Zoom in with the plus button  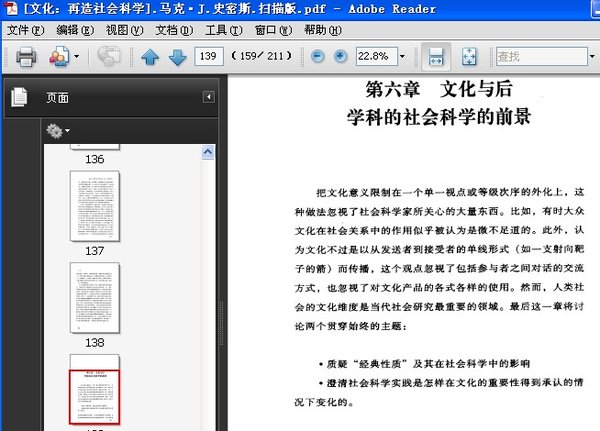click(x=340, y=57)
